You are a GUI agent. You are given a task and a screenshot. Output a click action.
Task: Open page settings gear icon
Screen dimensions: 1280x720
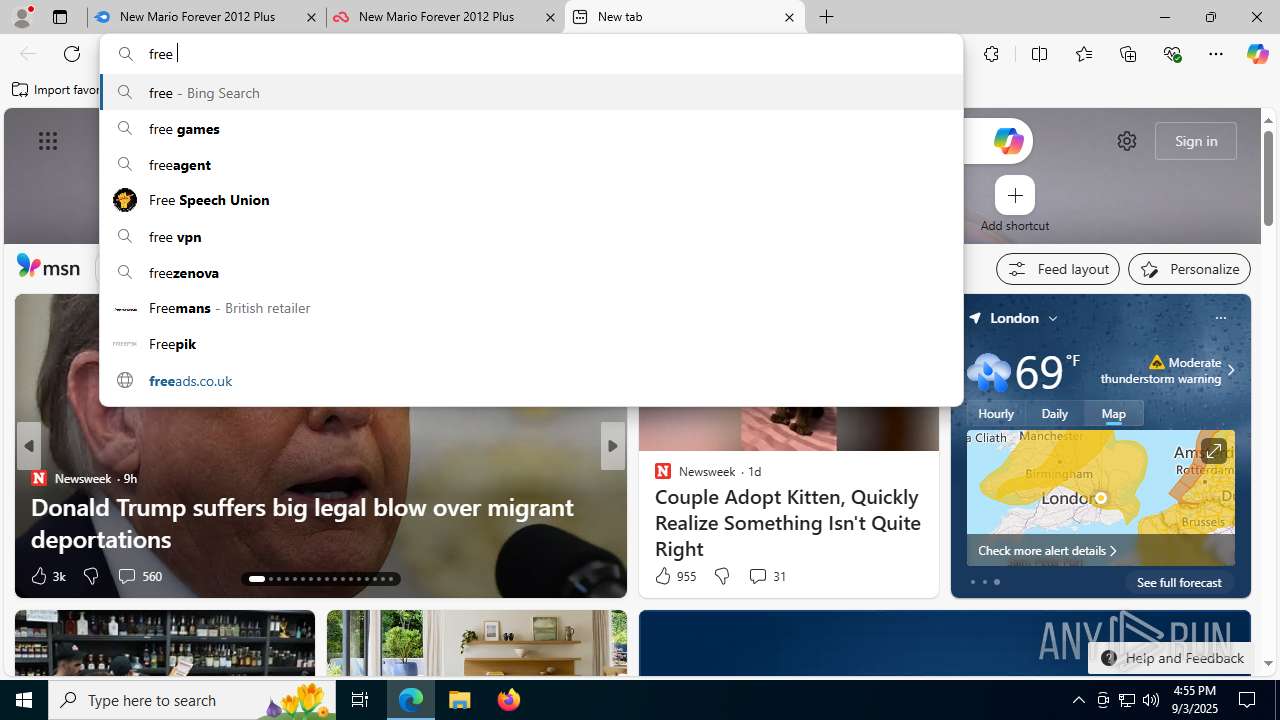tap(1127, 141)
